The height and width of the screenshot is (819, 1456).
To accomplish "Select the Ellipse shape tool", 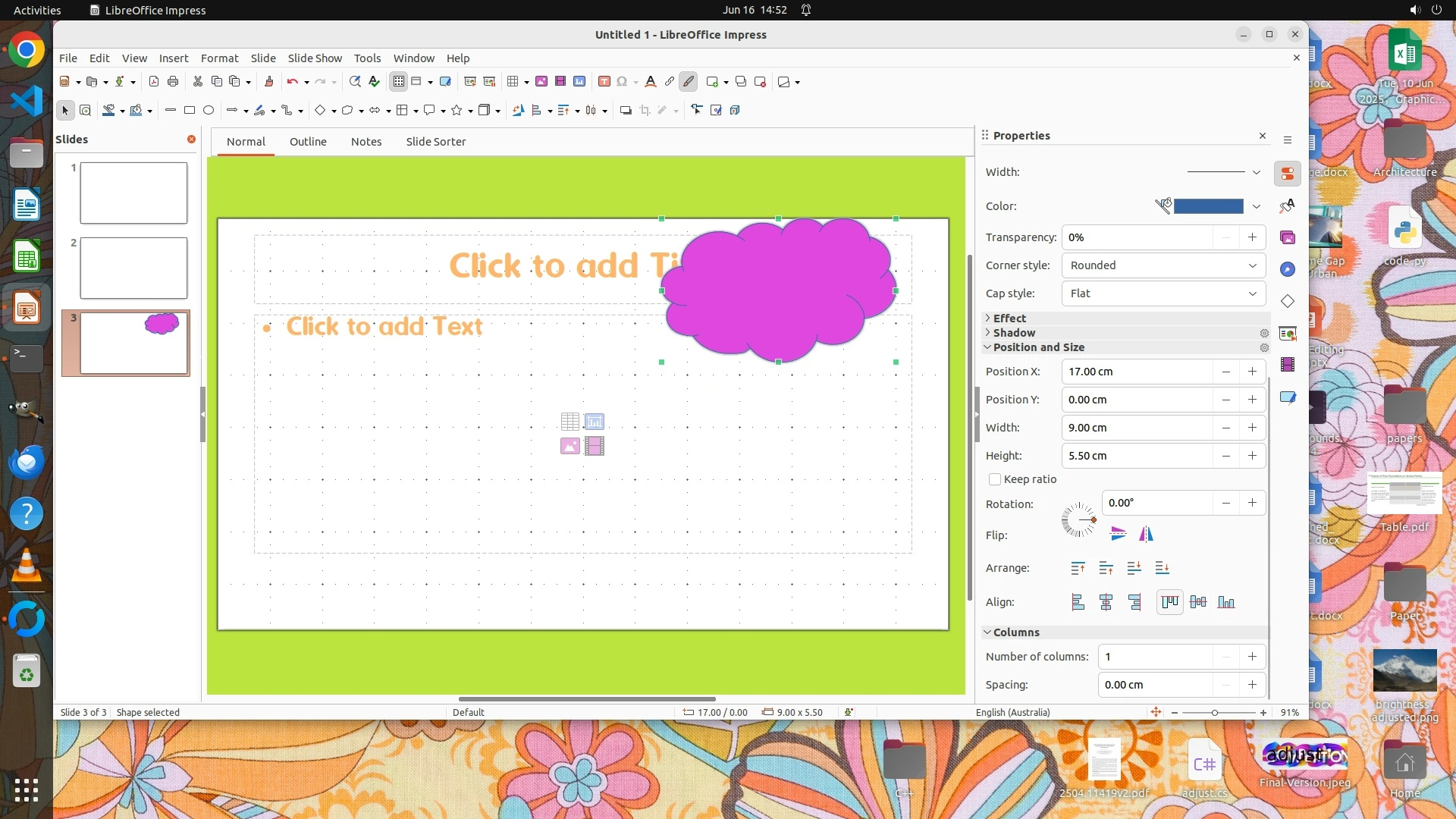I will (x=209, y=111).
